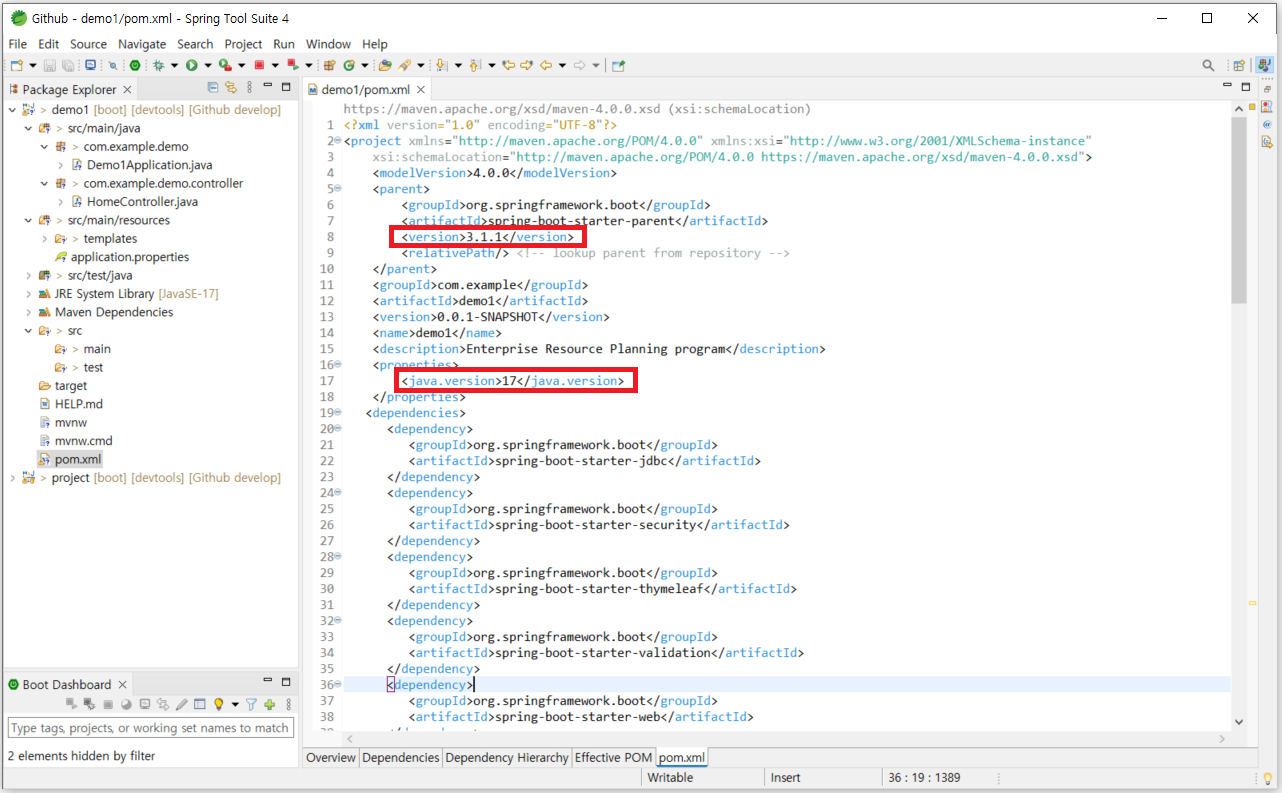Close the demo1/pom.xml editor tab
The image size is (1282, 793).
[422, 89]
